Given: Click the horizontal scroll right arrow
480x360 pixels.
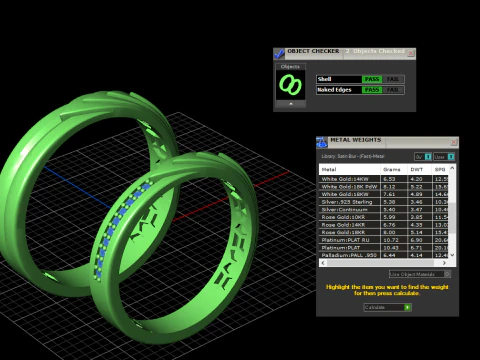Looking at the screenshot, I should point(444,263).
